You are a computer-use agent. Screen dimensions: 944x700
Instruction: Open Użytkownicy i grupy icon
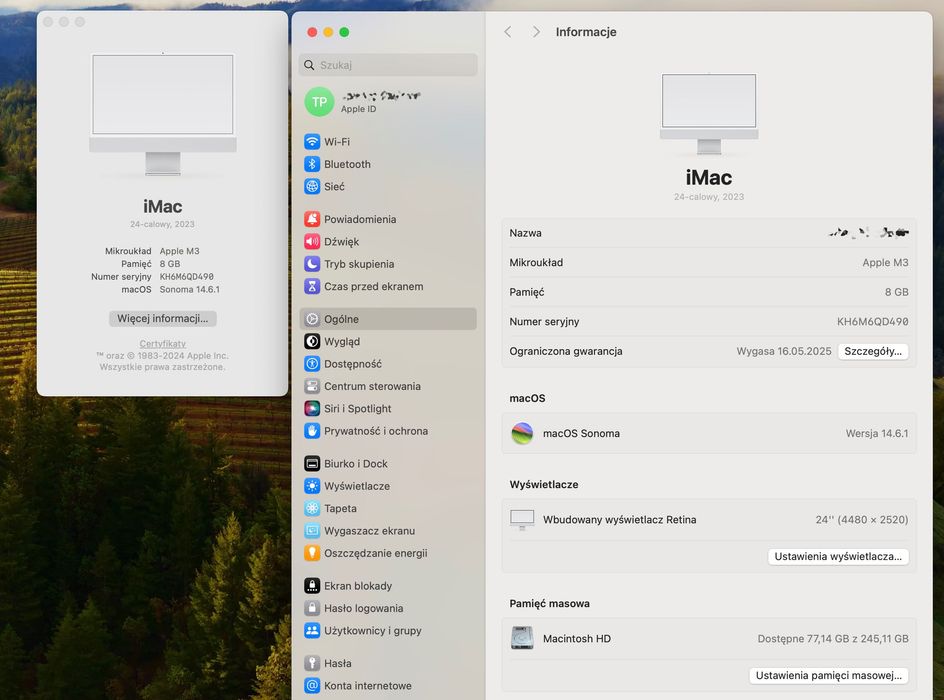coord(312,631)
